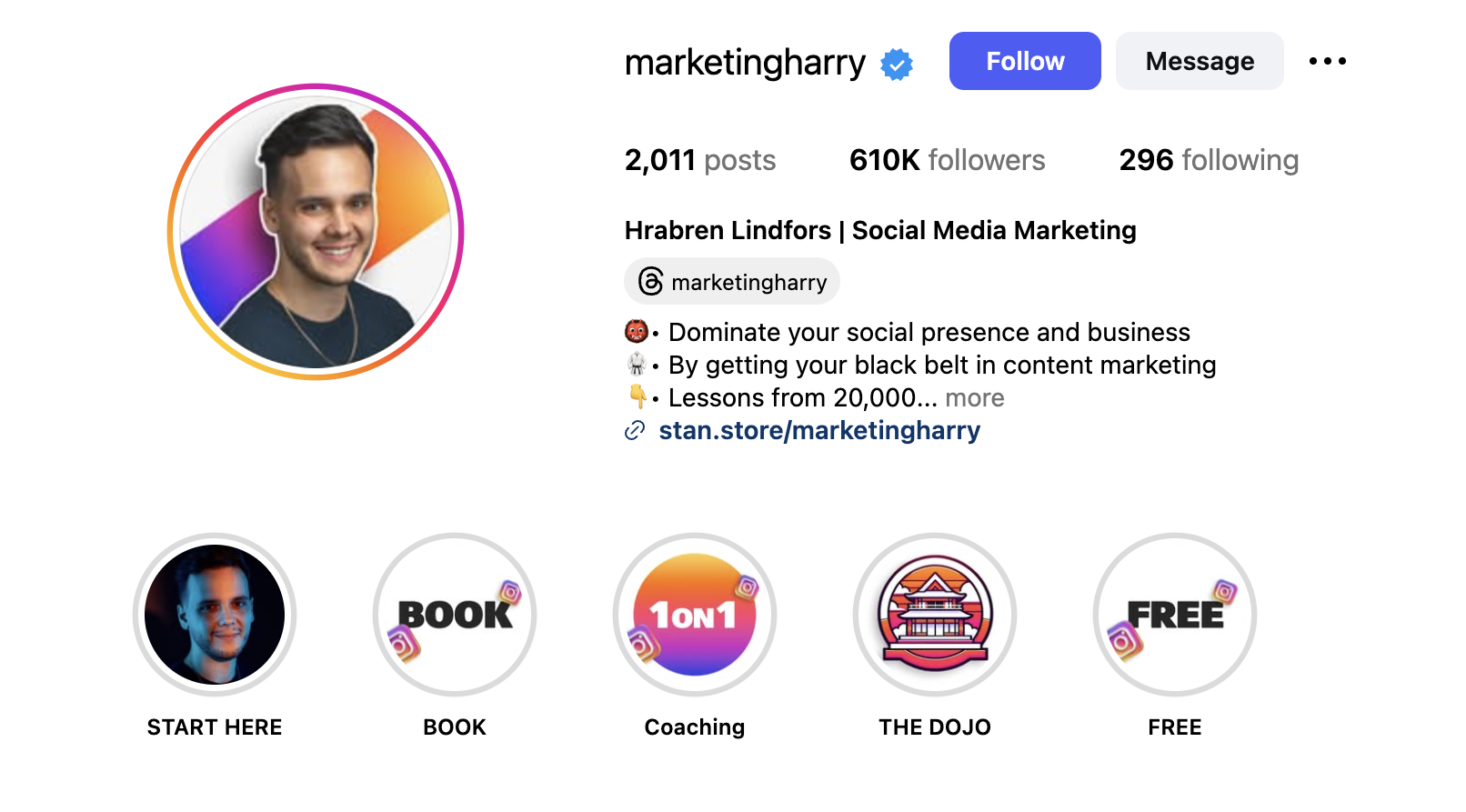This screenshot has width=1466, height=812.
Task: Open THE DOJO temple highlight
Action: tap(935, 615)
